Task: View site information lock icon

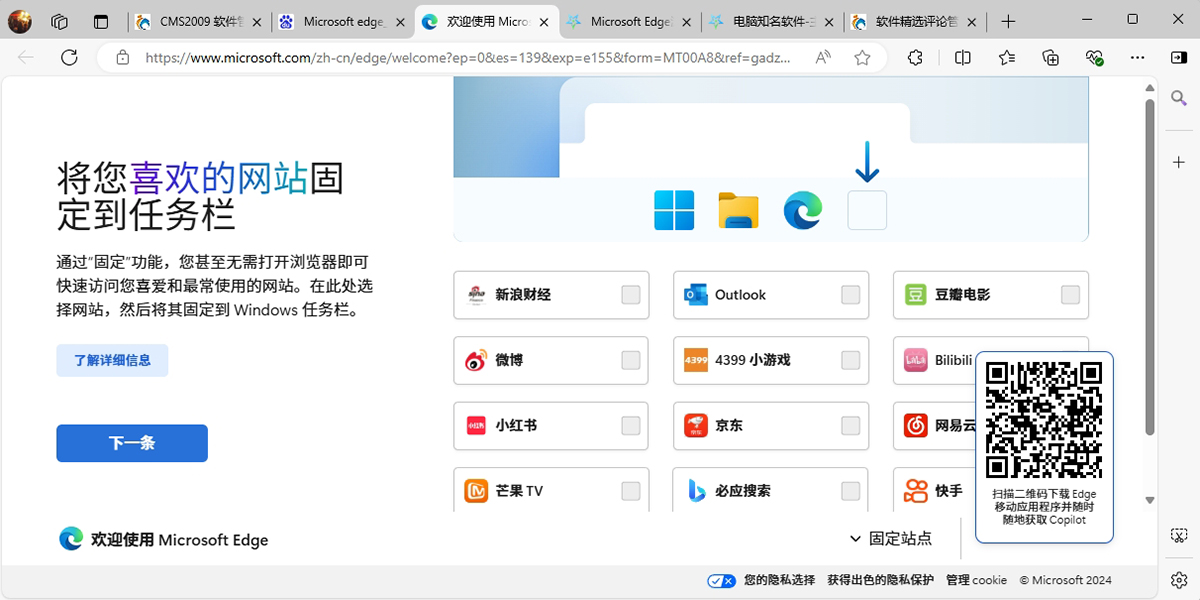Action: coord(122,58)
